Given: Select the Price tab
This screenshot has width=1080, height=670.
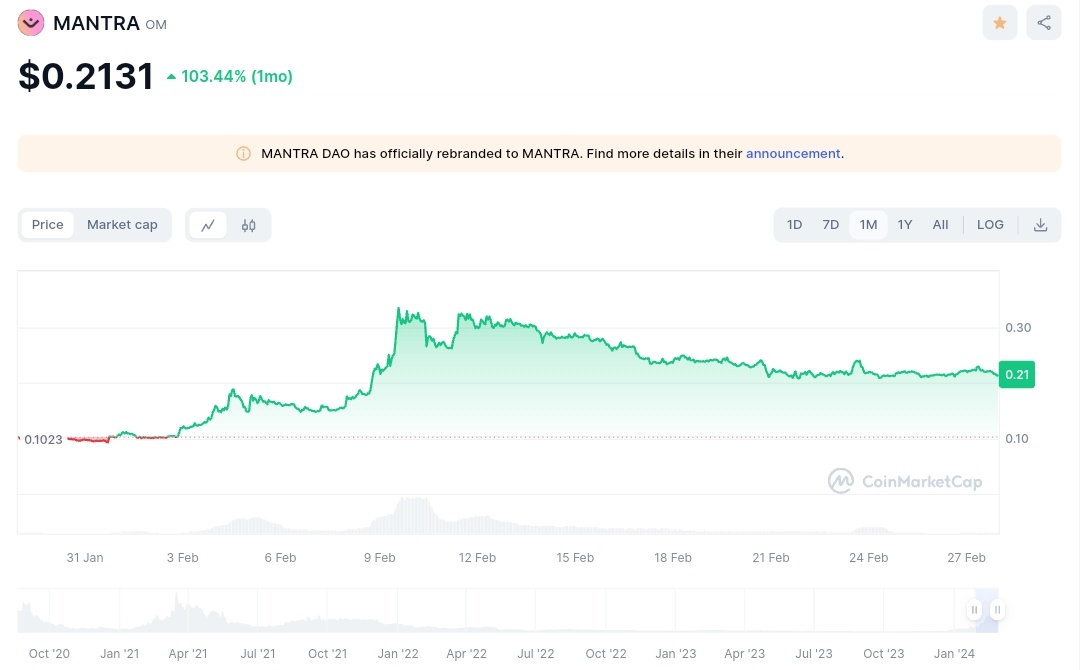Looking at the screenshot, I should tap(48, 225).
